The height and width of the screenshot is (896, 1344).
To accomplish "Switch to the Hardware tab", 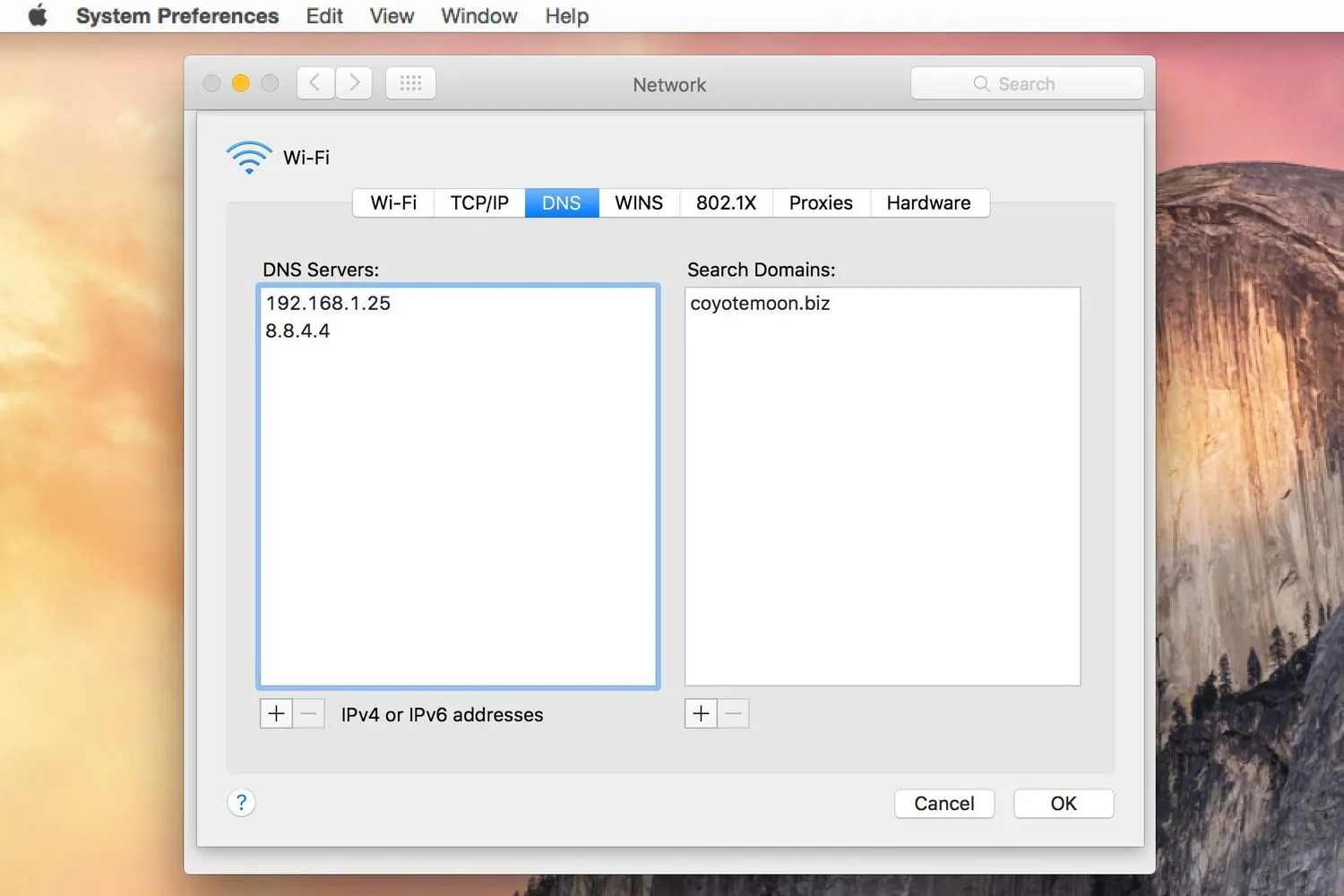I will 929,203.
